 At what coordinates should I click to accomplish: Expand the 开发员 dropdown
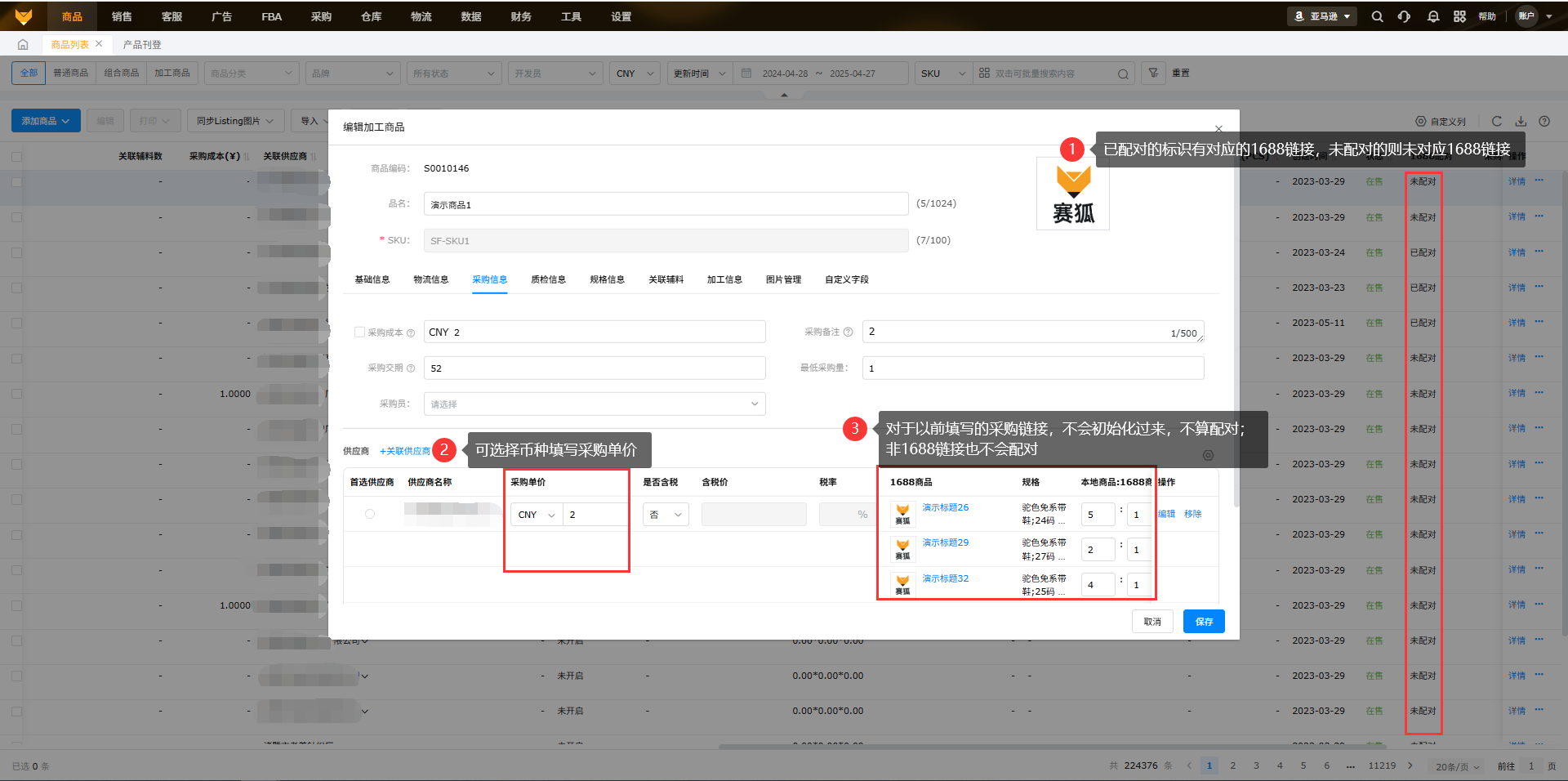[x=555, y=74]
